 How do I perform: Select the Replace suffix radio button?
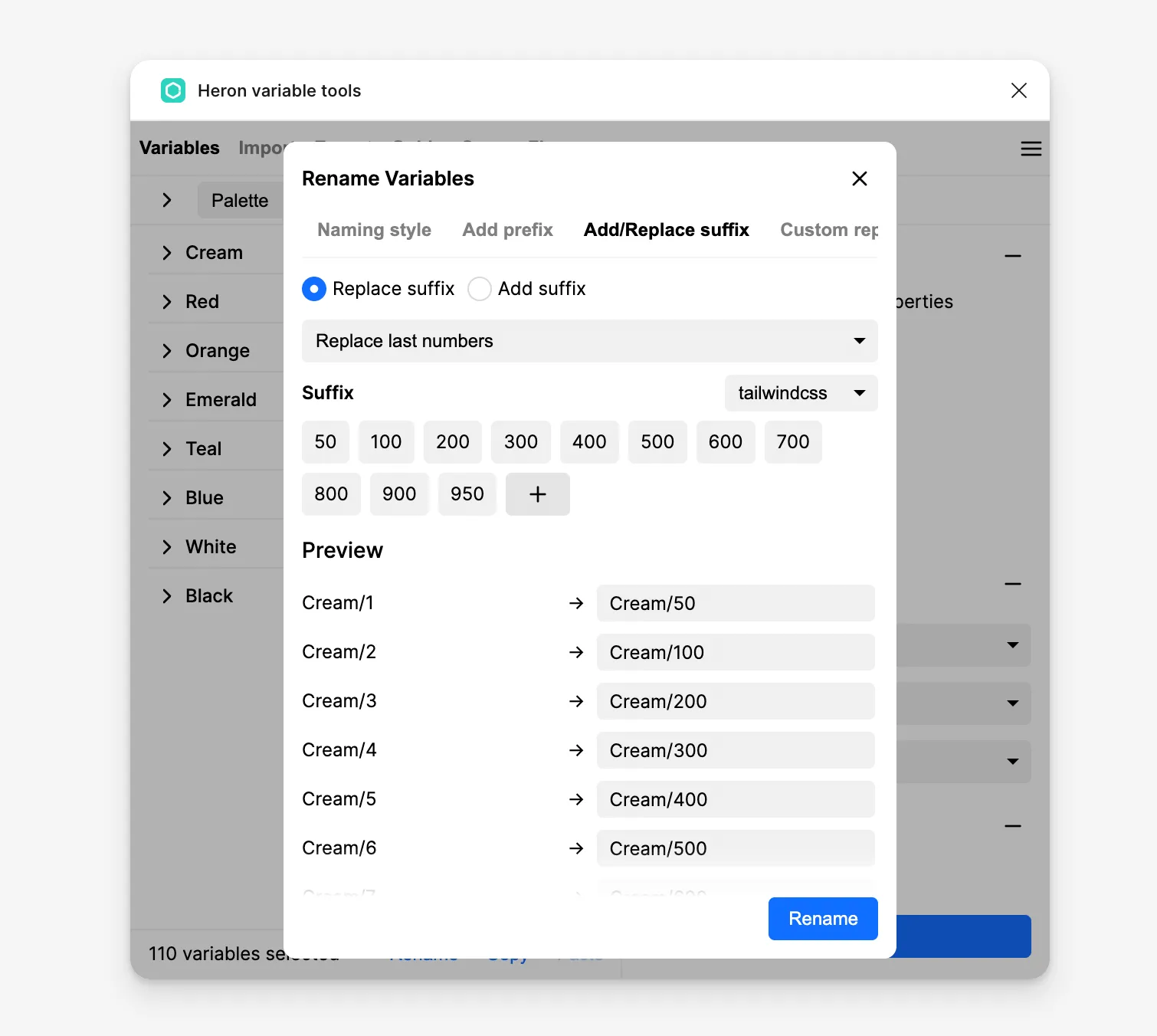pyautogui.click(x=314, y=289)
